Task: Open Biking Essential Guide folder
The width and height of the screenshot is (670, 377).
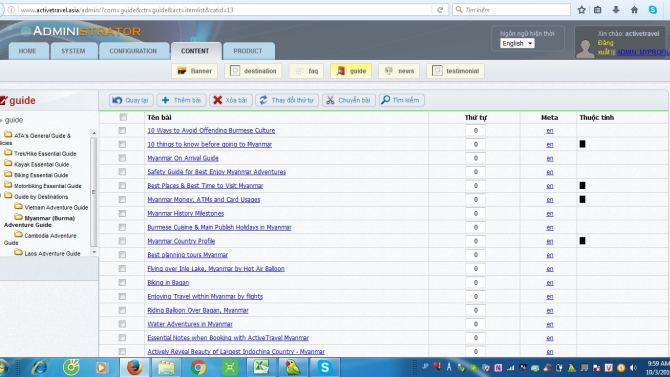Action: pyautogui.click(x=41, y=175)
